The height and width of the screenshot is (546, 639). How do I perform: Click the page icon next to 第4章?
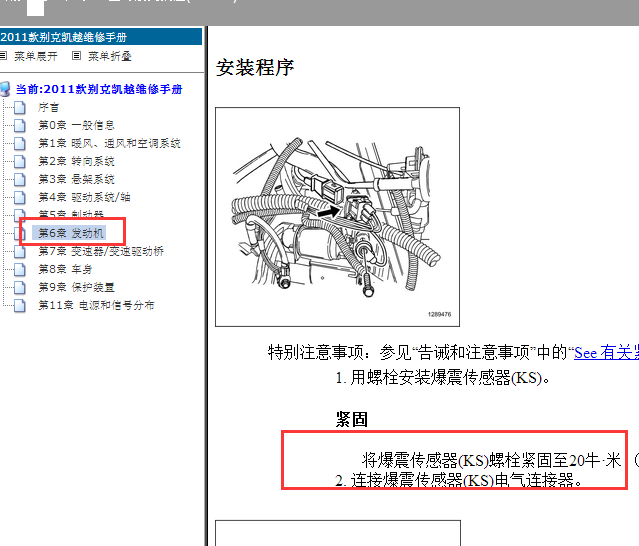coord(20,198)
